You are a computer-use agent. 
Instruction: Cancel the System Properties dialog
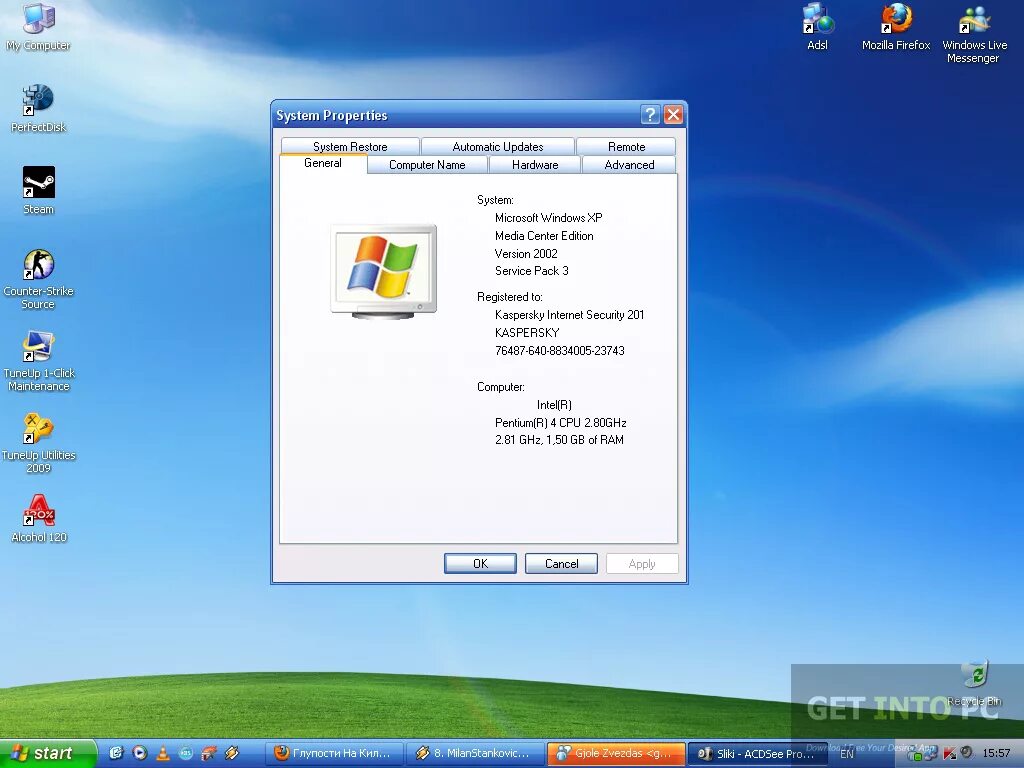[561, 563]
